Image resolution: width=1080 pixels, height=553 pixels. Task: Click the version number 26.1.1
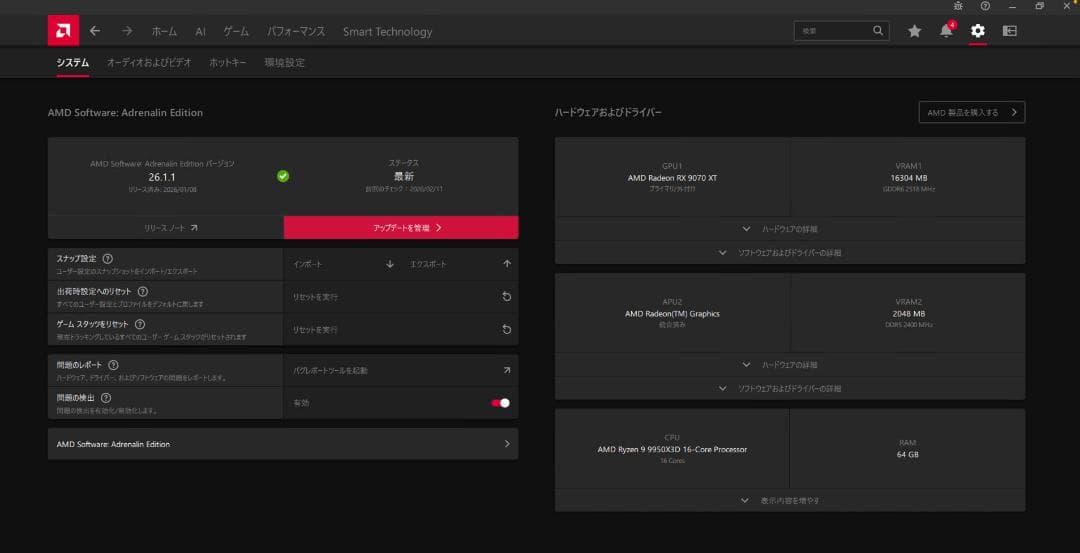click(x=162, y=177)
